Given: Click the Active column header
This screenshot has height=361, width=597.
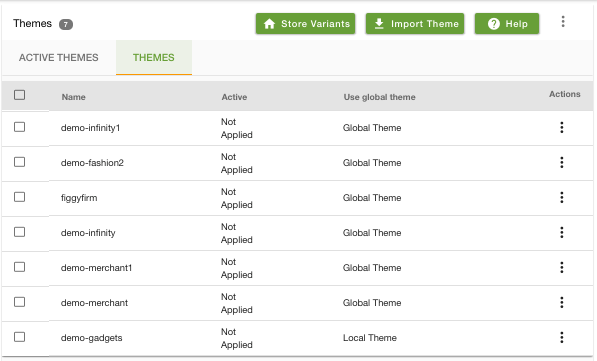Looking at the screenshot, I should click(x=234, y=97).
